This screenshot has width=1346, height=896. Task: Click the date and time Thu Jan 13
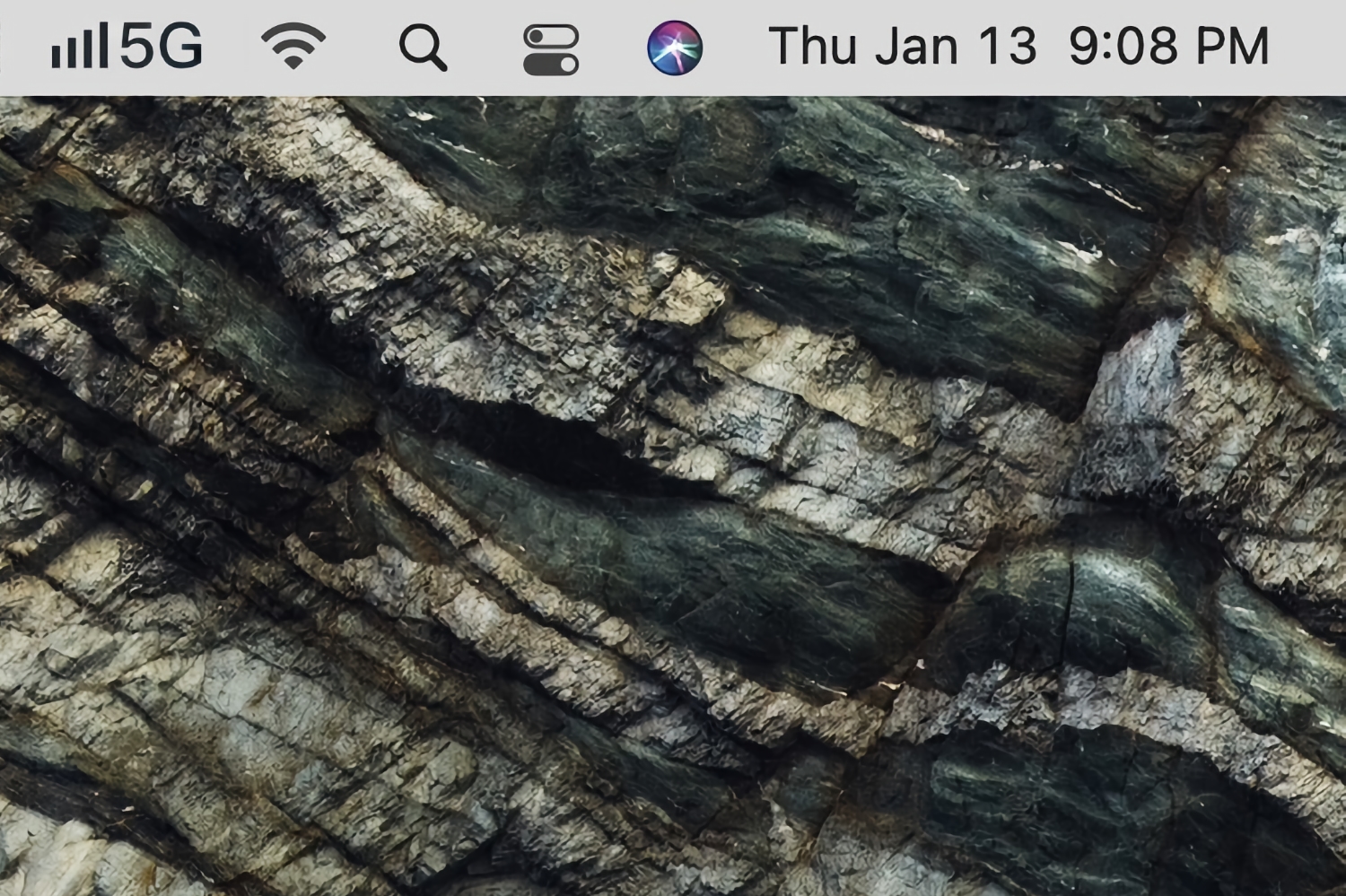coord(1018,46)
